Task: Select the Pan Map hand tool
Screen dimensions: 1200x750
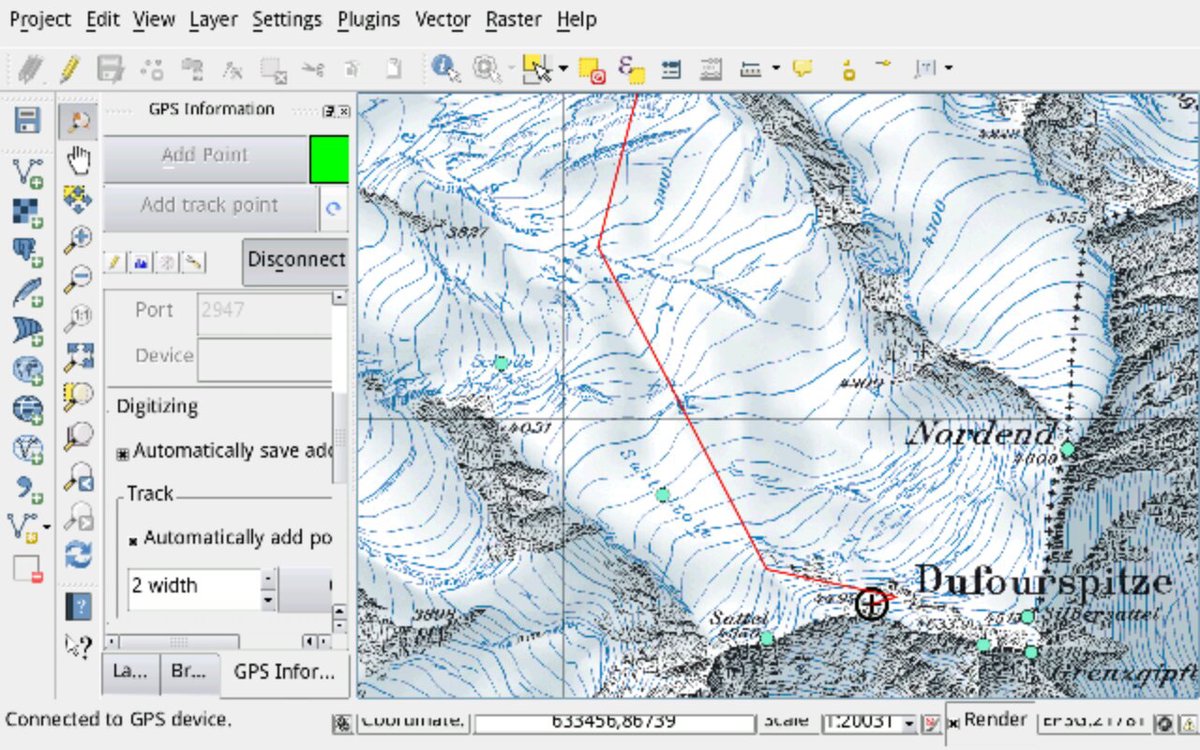Action: (x=78, y=160)
